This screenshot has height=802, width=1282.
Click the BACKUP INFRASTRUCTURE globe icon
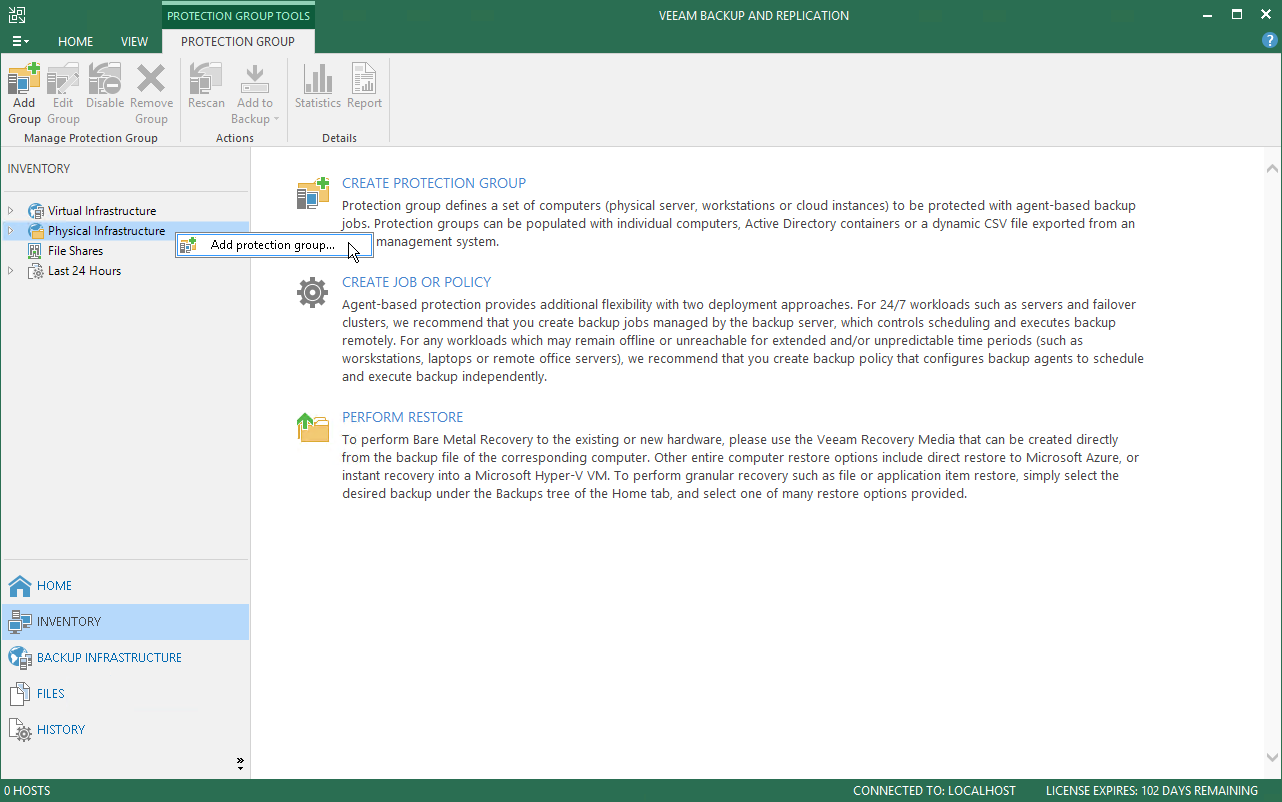pos(20,658)
